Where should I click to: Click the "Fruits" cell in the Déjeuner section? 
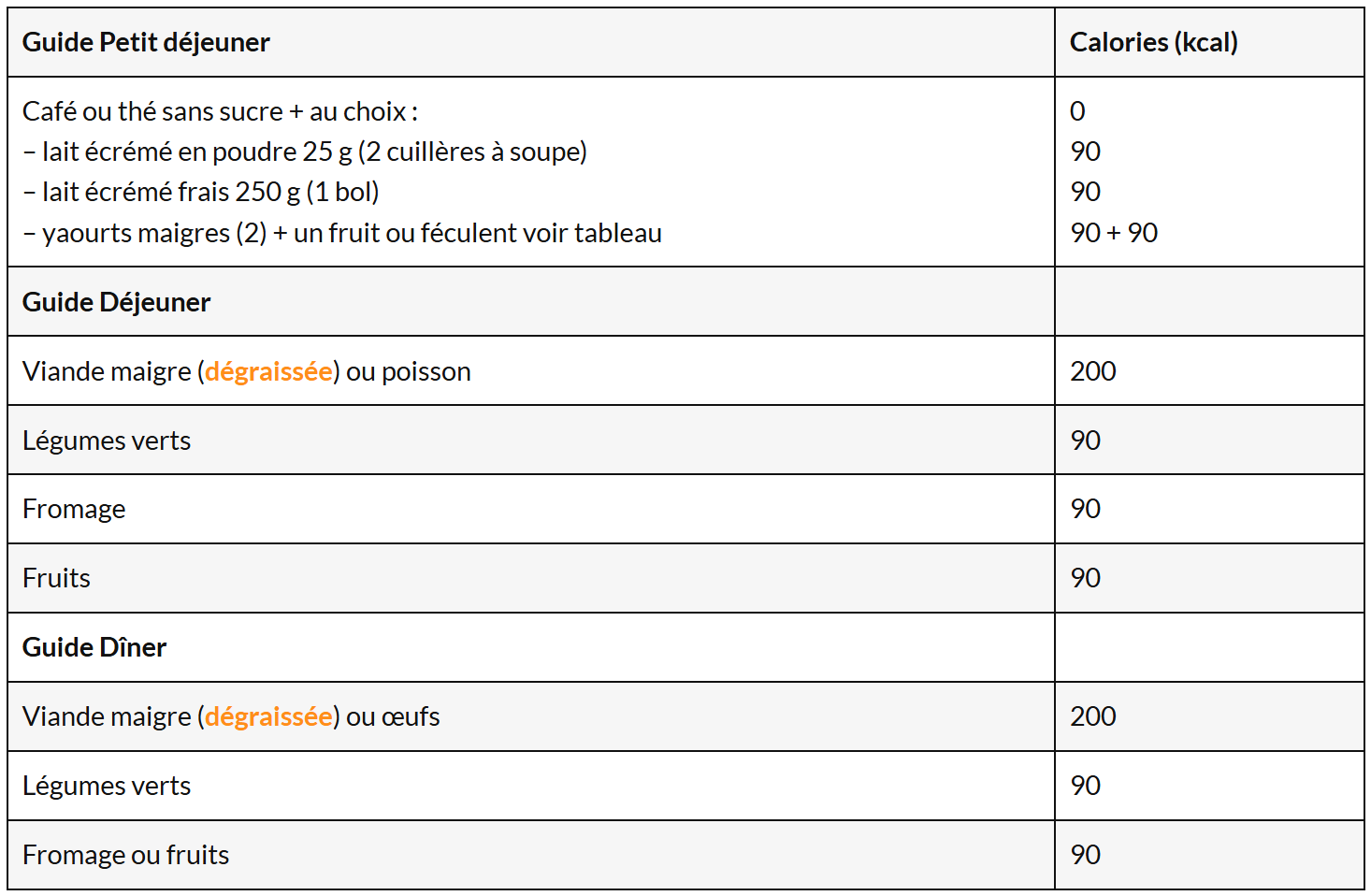tap(56, 578)
